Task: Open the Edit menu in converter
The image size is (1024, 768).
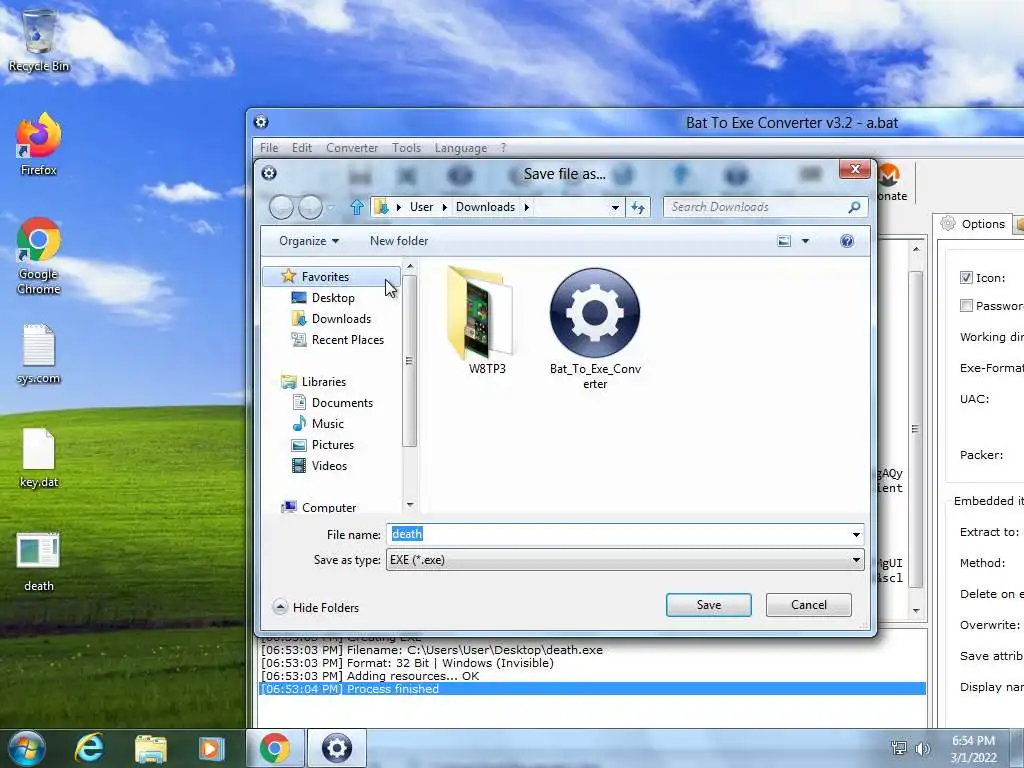Action: (301, 148)
